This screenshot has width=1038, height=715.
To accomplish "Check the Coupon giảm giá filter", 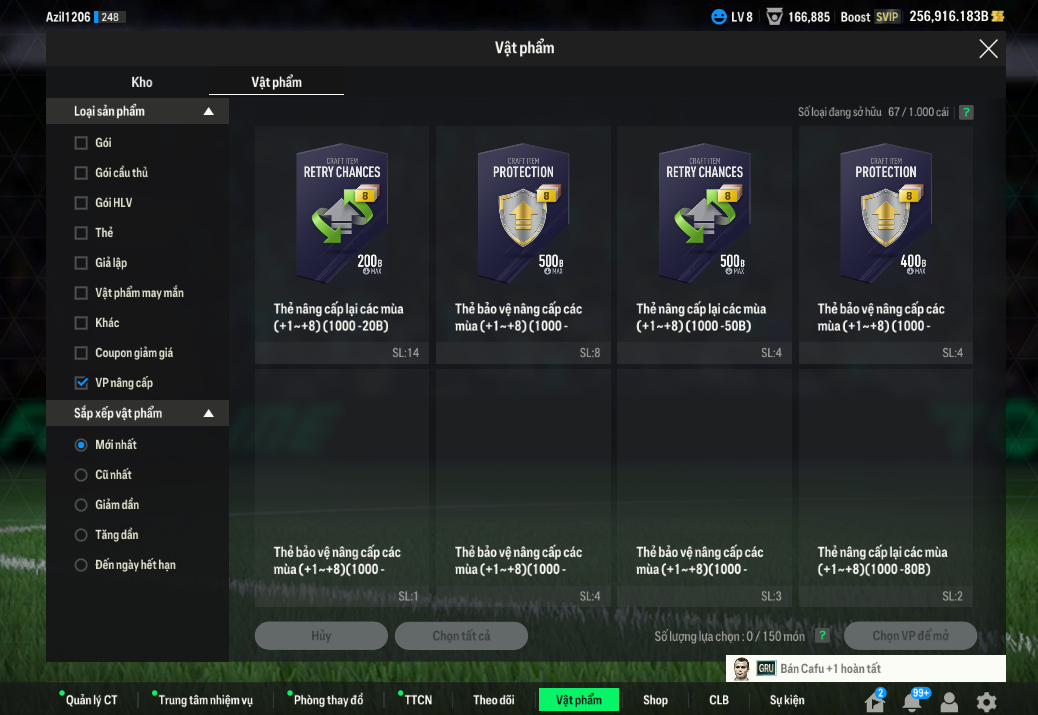I will [x=81, y=353].
